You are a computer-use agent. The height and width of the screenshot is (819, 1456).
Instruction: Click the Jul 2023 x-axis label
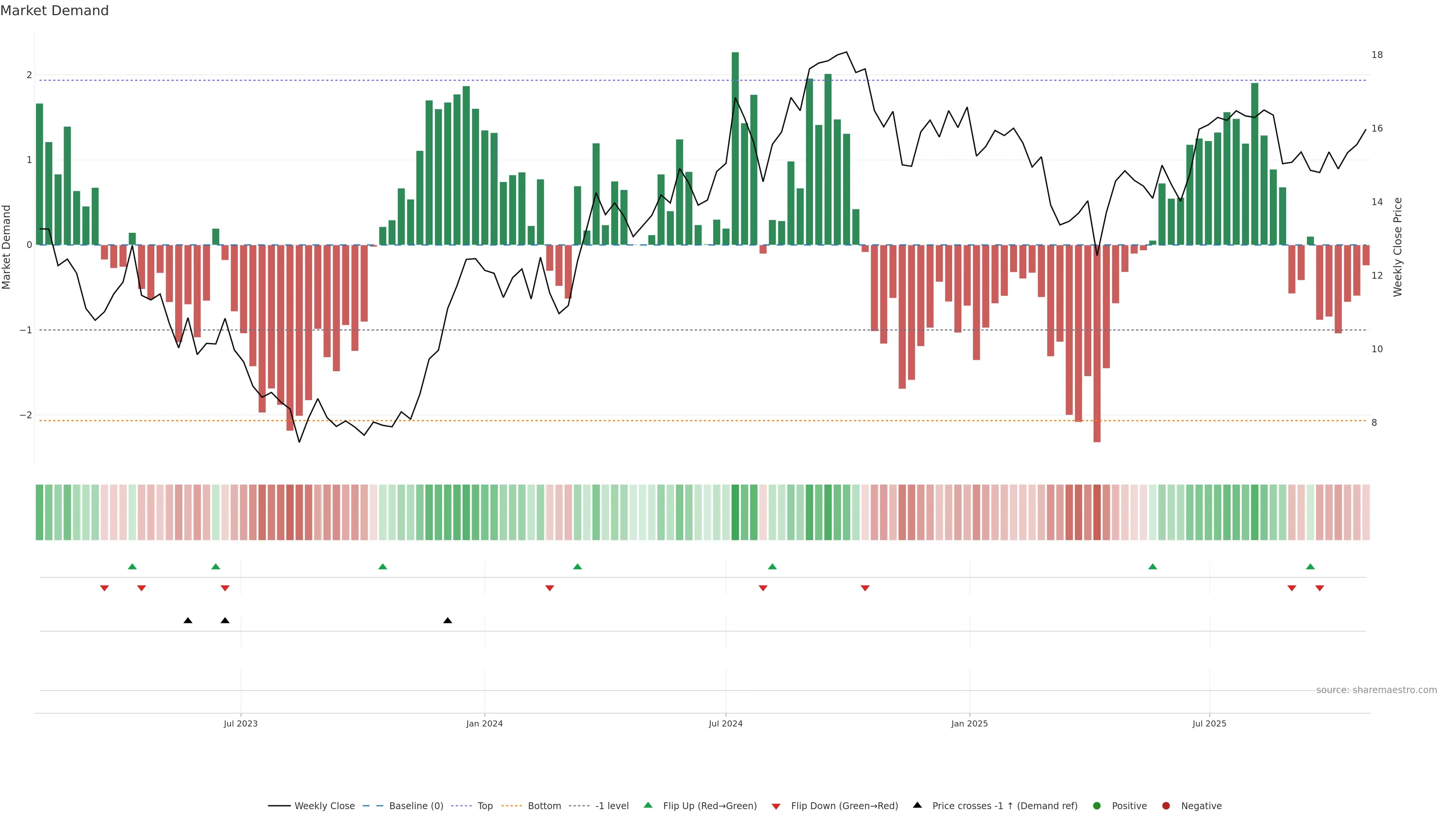[240, 724]
